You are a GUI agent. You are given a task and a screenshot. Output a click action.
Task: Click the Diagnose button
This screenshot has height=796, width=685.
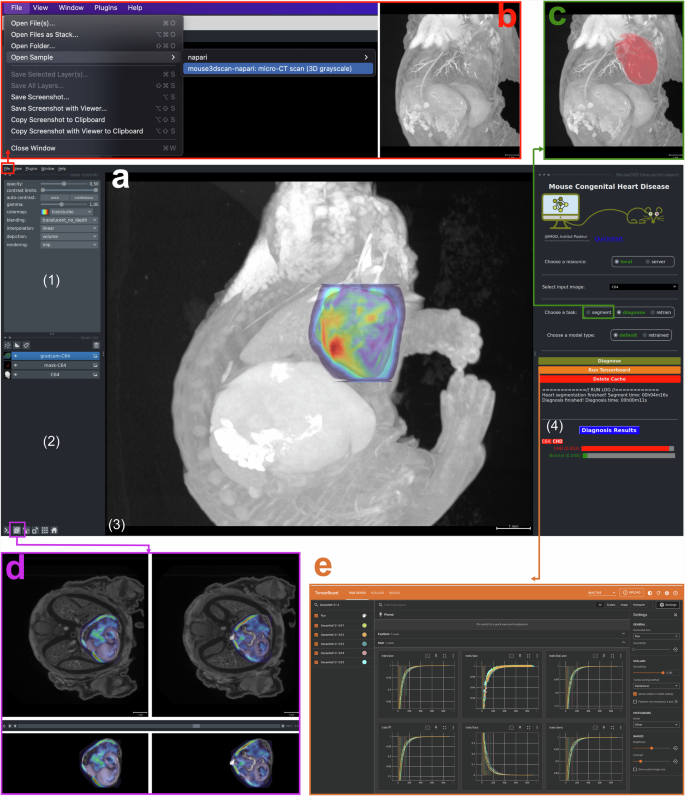609,361
